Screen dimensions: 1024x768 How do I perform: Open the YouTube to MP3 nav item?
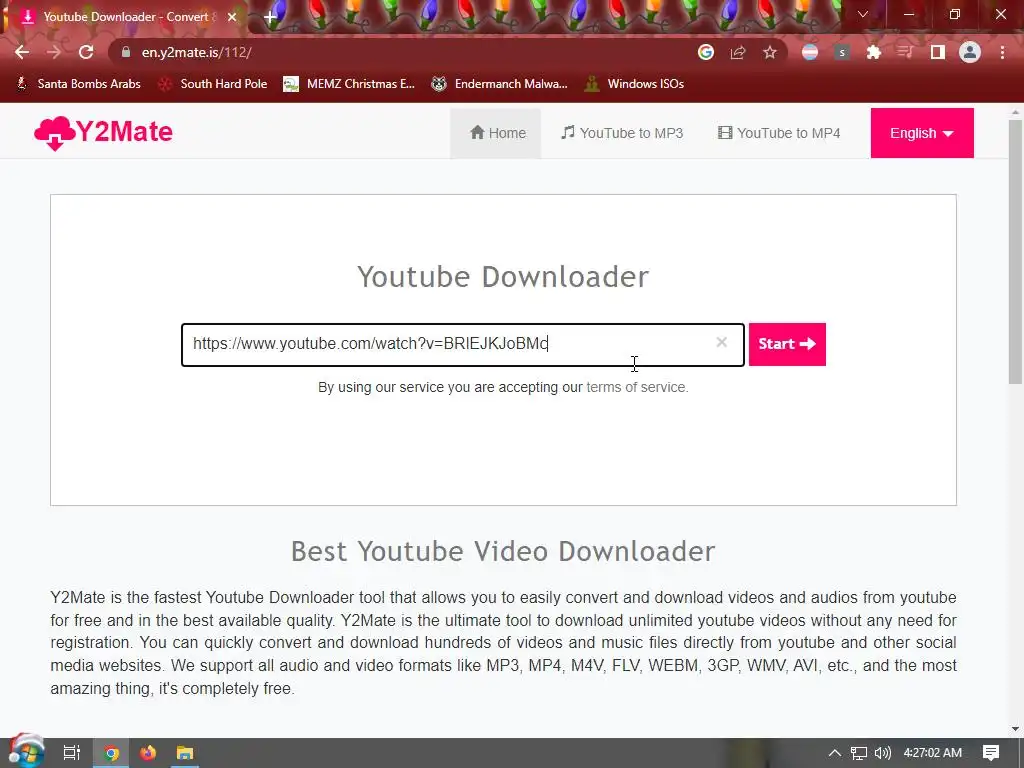pyautogui.click(x=622, y=133)
